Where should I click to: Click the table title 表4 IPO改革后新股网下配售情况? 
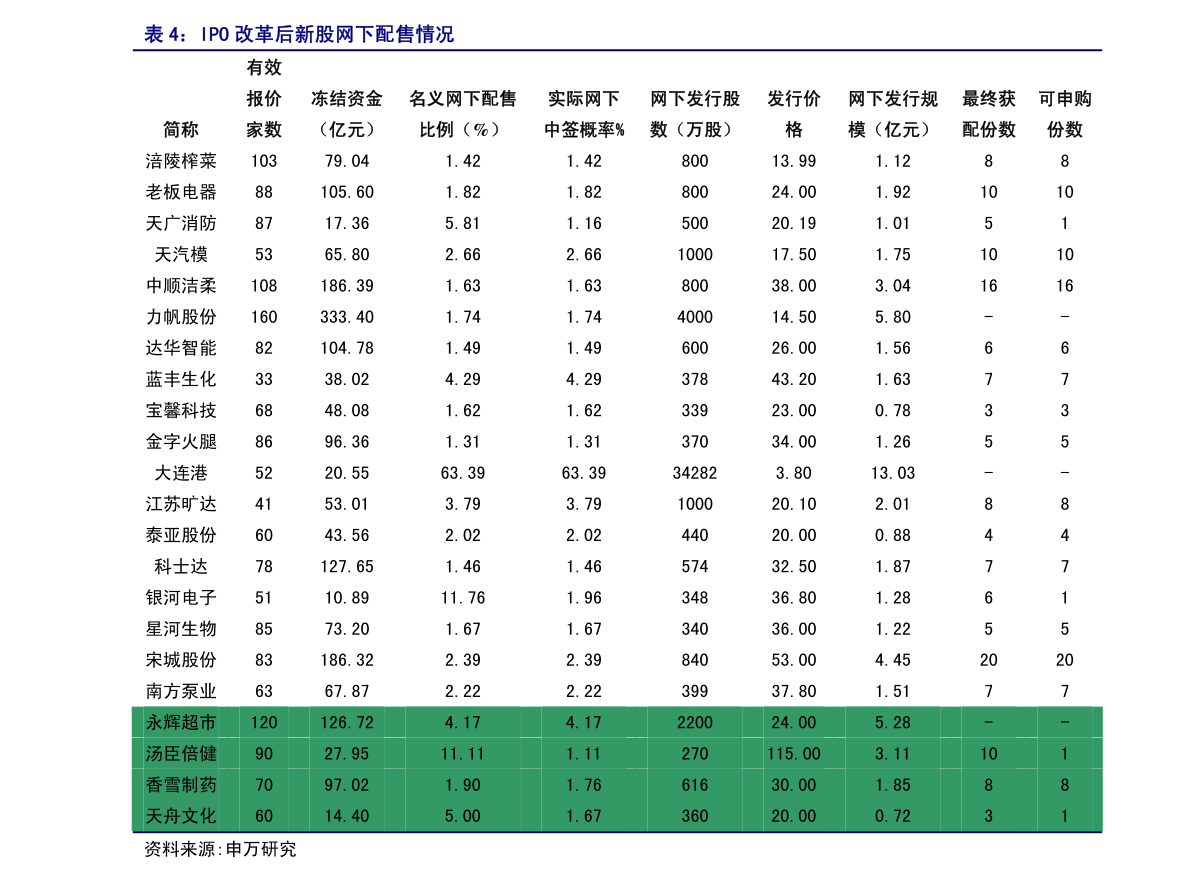click(x=299, y=35)
